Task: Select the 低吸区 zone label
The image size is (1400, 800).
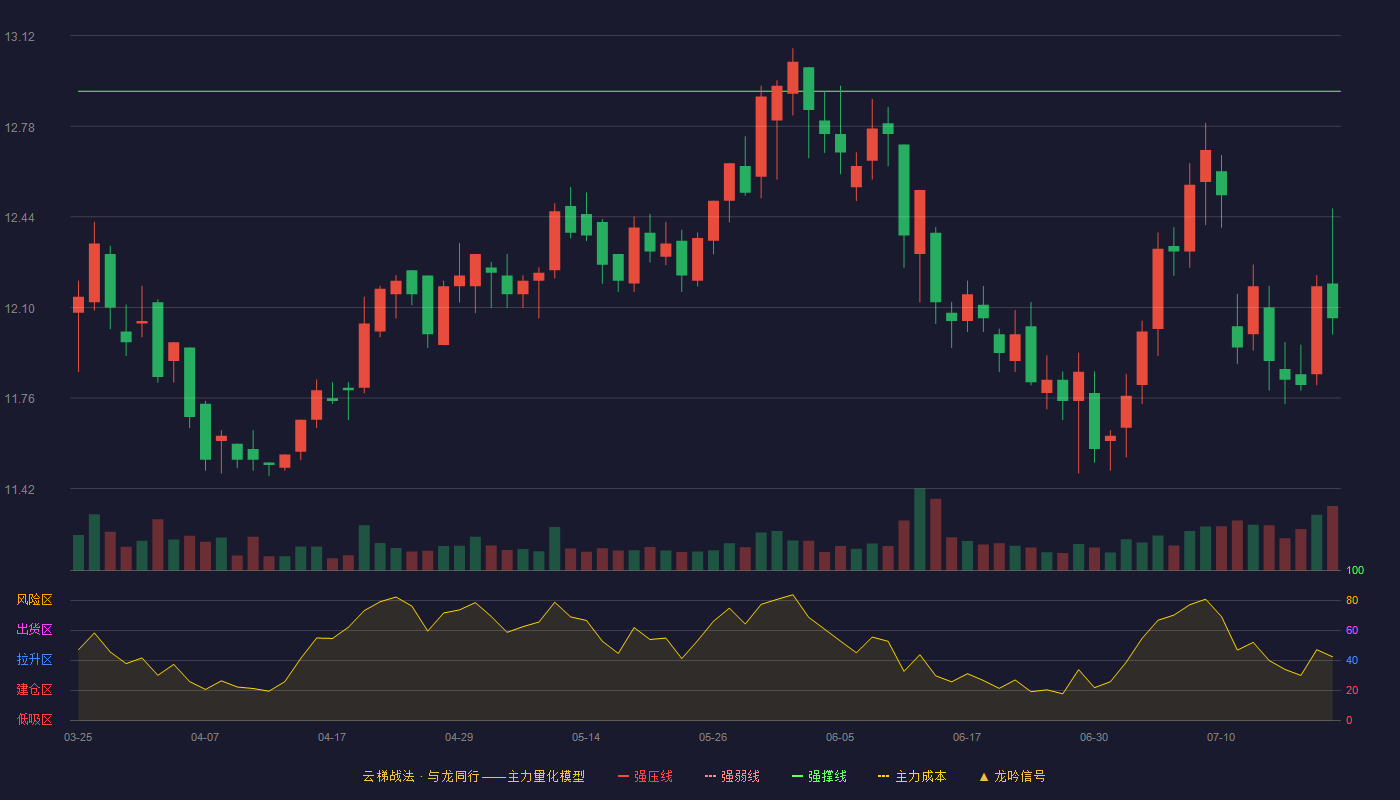Action: 34,719
